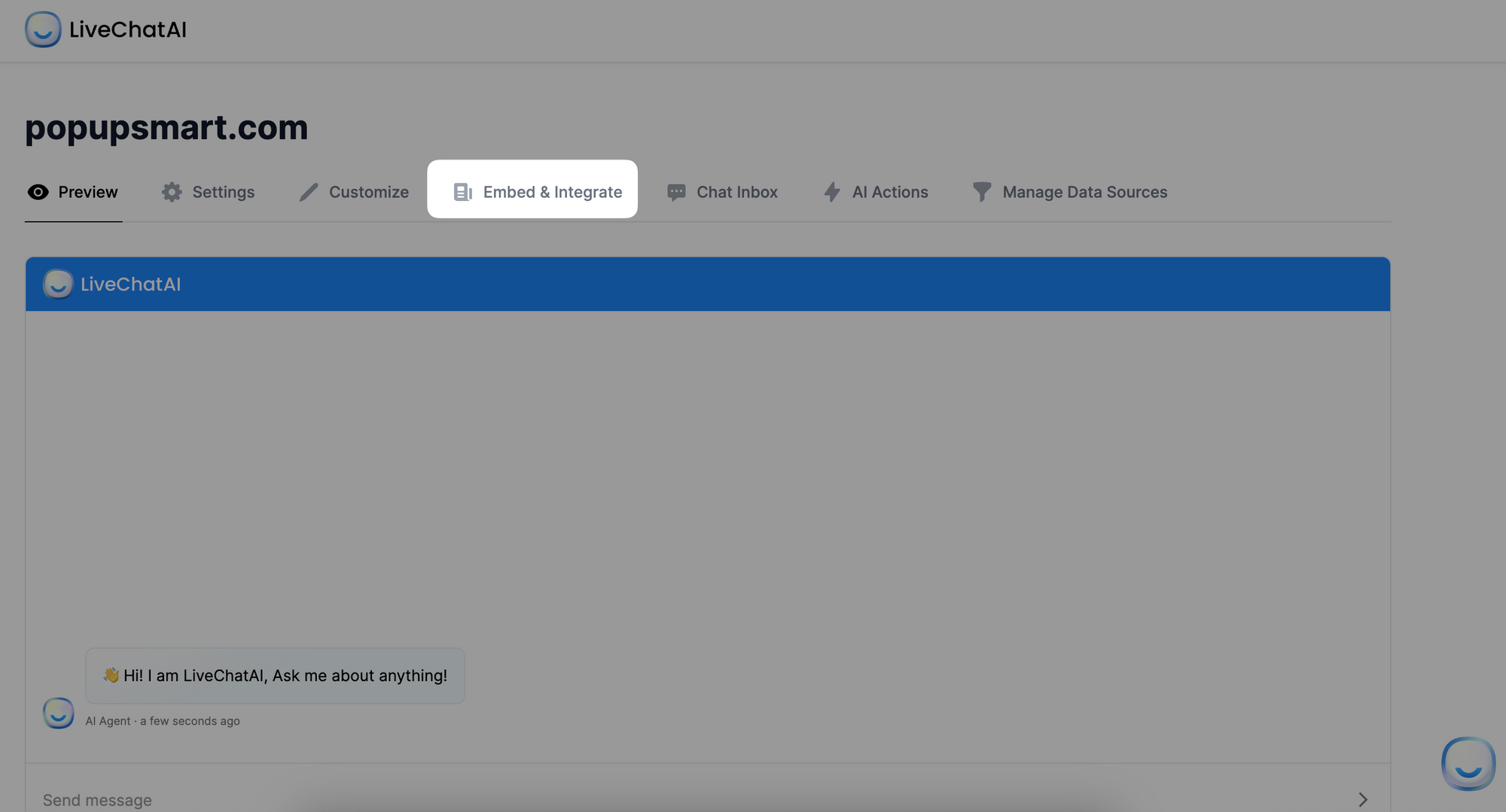Open Manage Data Sources tab

click(1070, 192)
